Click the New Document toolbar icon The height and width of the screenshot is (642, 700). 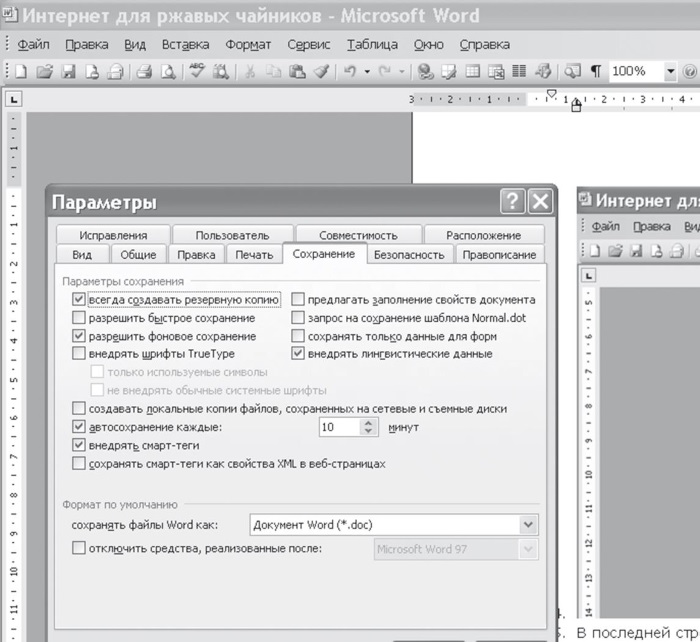tap(22, 72)
